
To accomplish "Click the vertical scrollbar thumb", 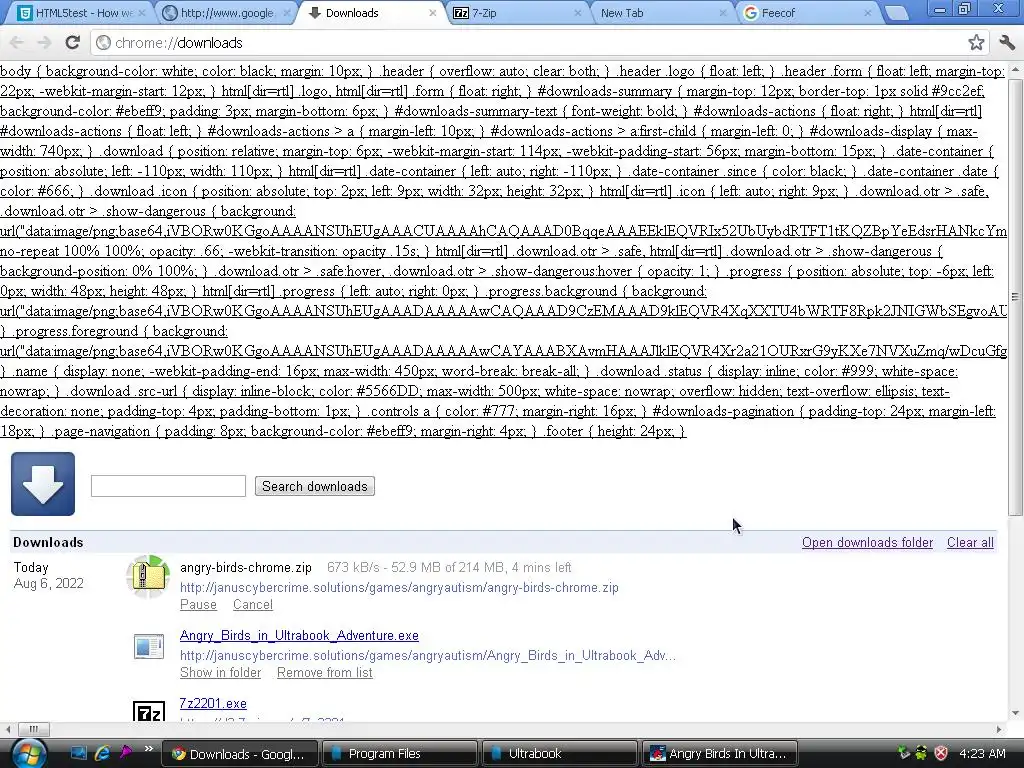I will (1015, 296).
